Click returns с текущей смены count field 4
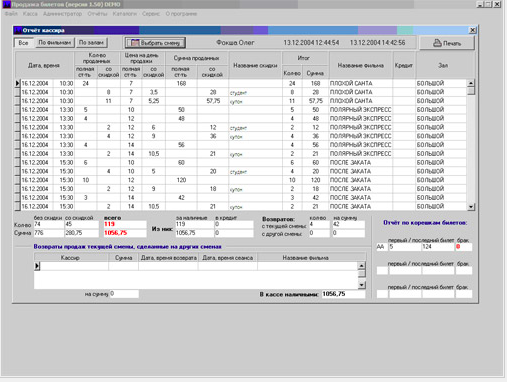Viewport: 507px width, 382px height. point(319,225)
